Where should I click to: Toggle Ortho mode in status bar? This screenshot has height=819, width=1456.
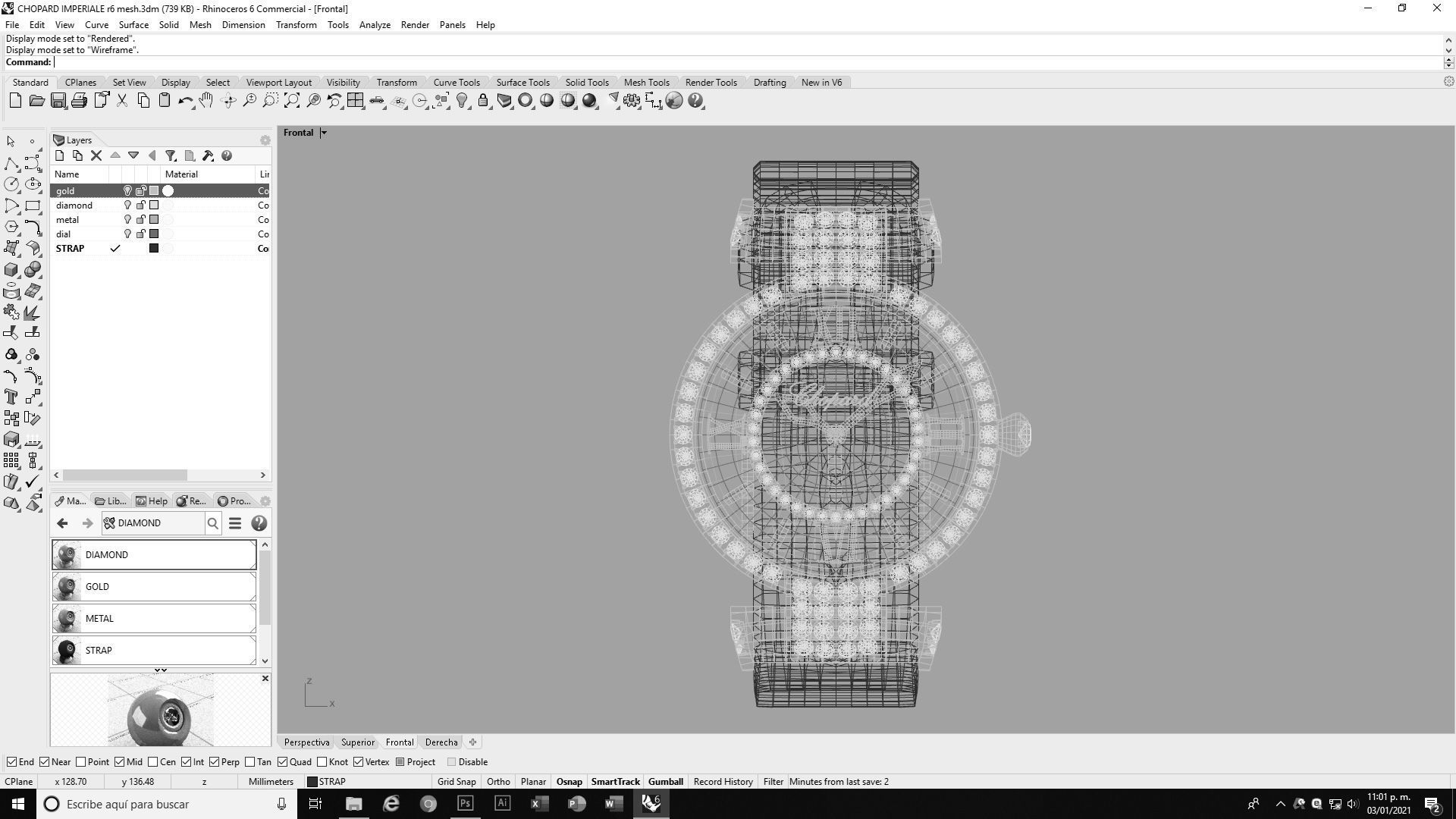click(498, 782)
